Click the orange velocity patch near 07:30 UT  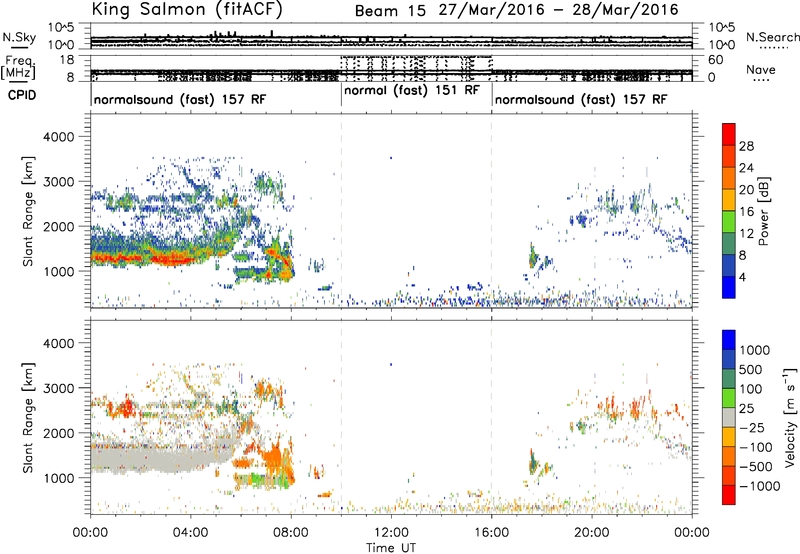pyautogui.click(x=276, y=456)
